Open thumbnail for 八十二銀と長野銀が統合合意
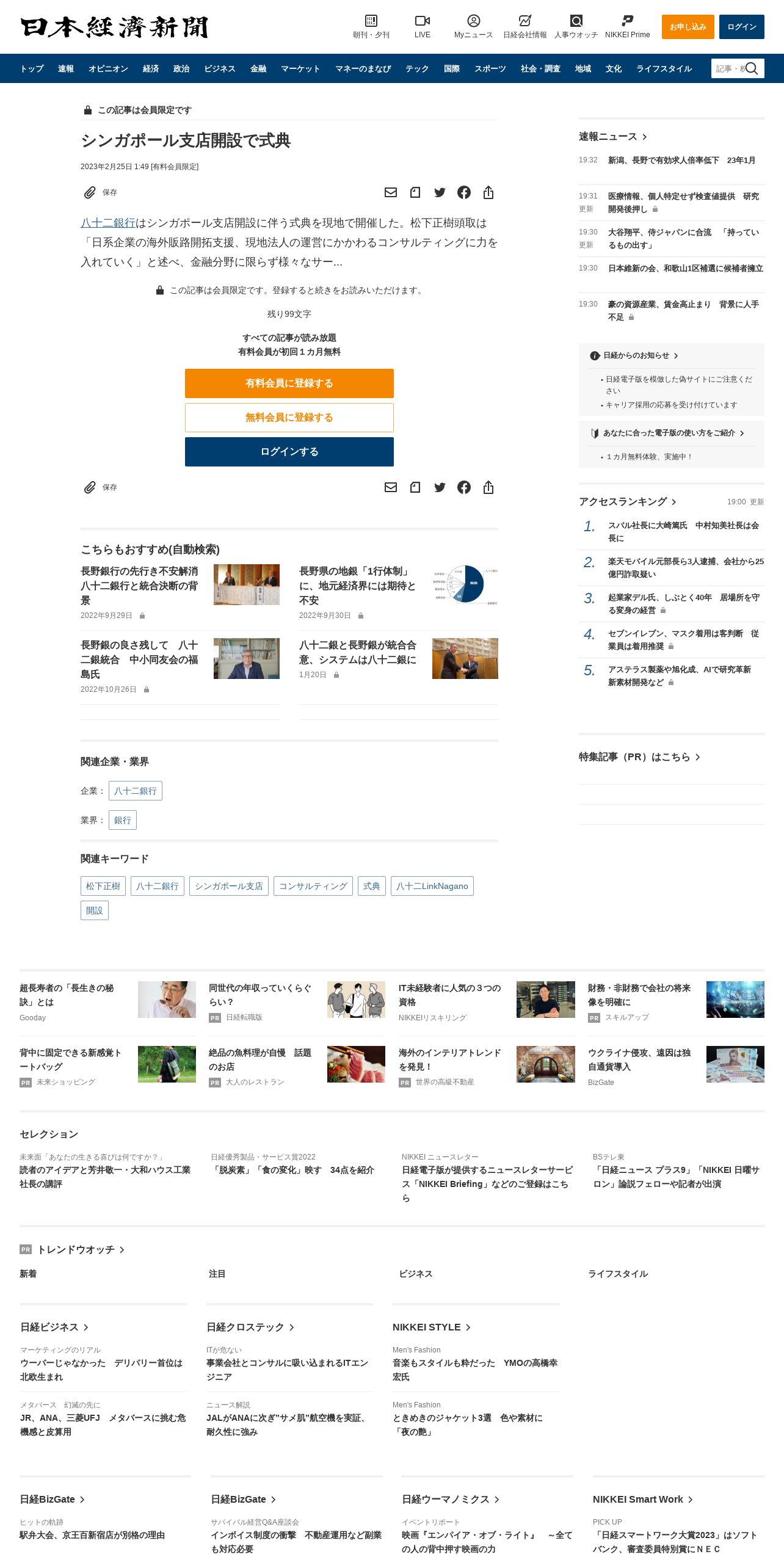The width and height of the screenshot is (784, 1568). [465, 658]
